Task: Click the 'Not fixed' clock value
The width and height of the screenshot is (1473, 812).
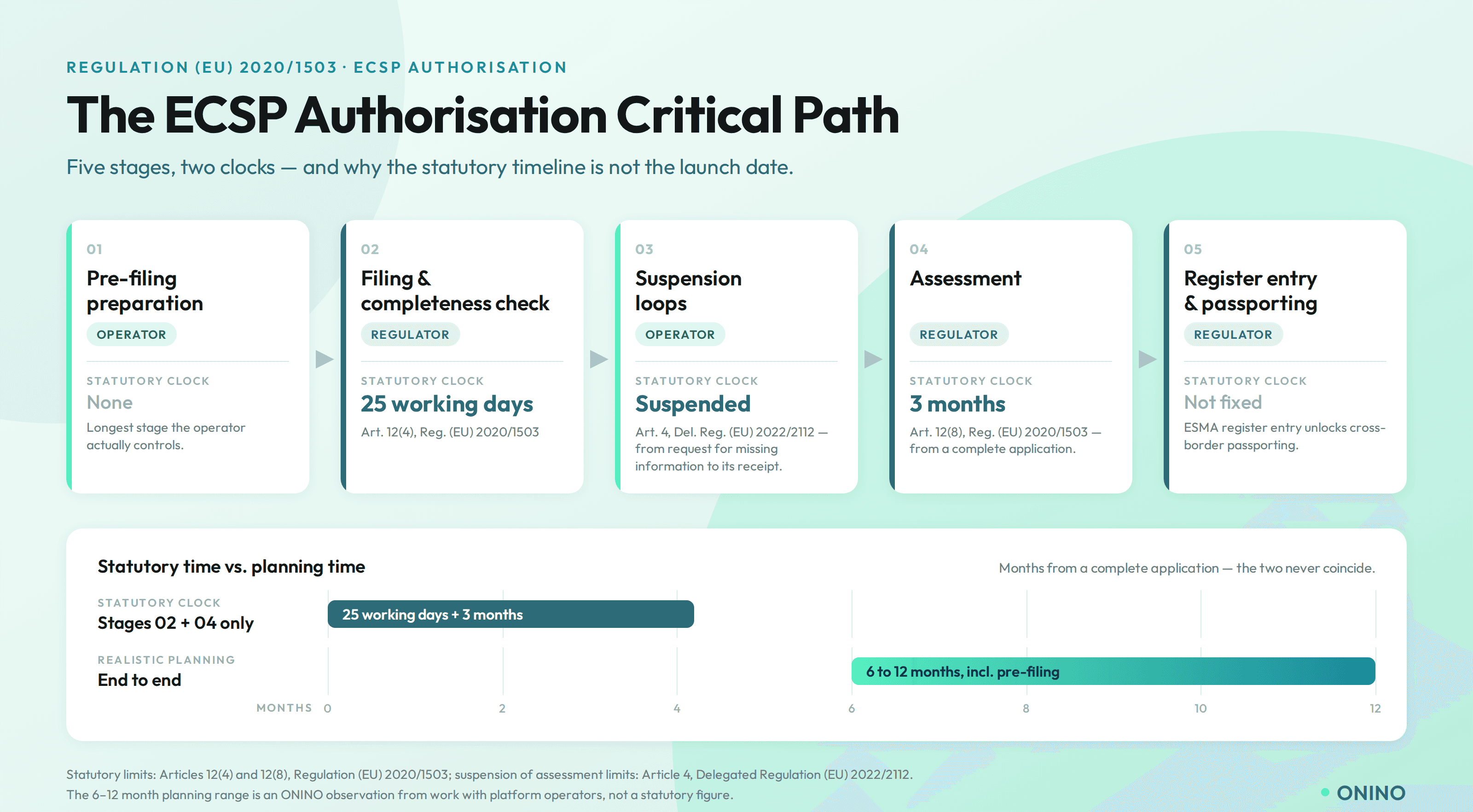Action: click(x=1223, y=403)
